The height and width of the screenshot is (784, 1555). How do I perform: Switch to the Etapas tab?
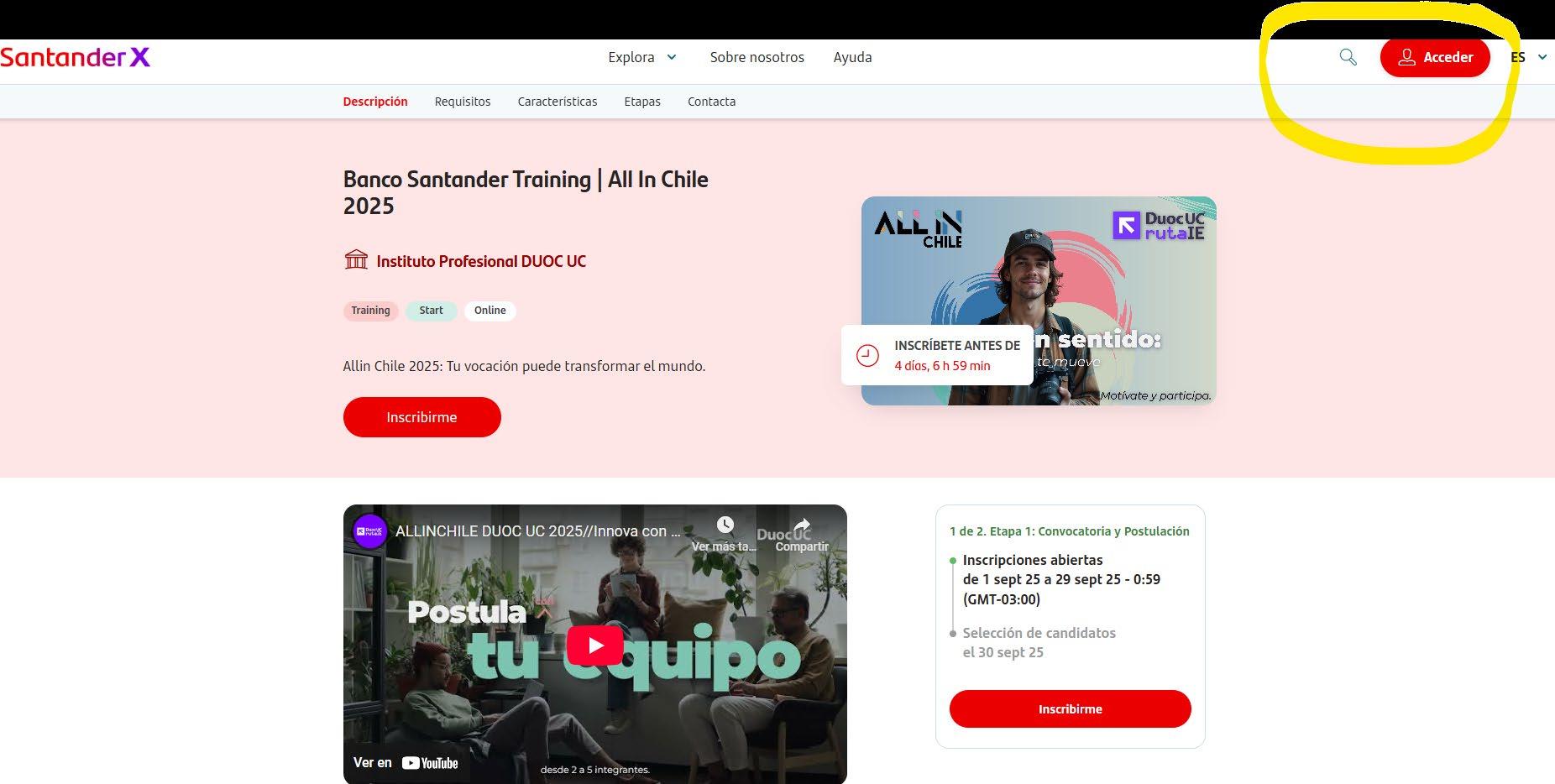point(642,102)
